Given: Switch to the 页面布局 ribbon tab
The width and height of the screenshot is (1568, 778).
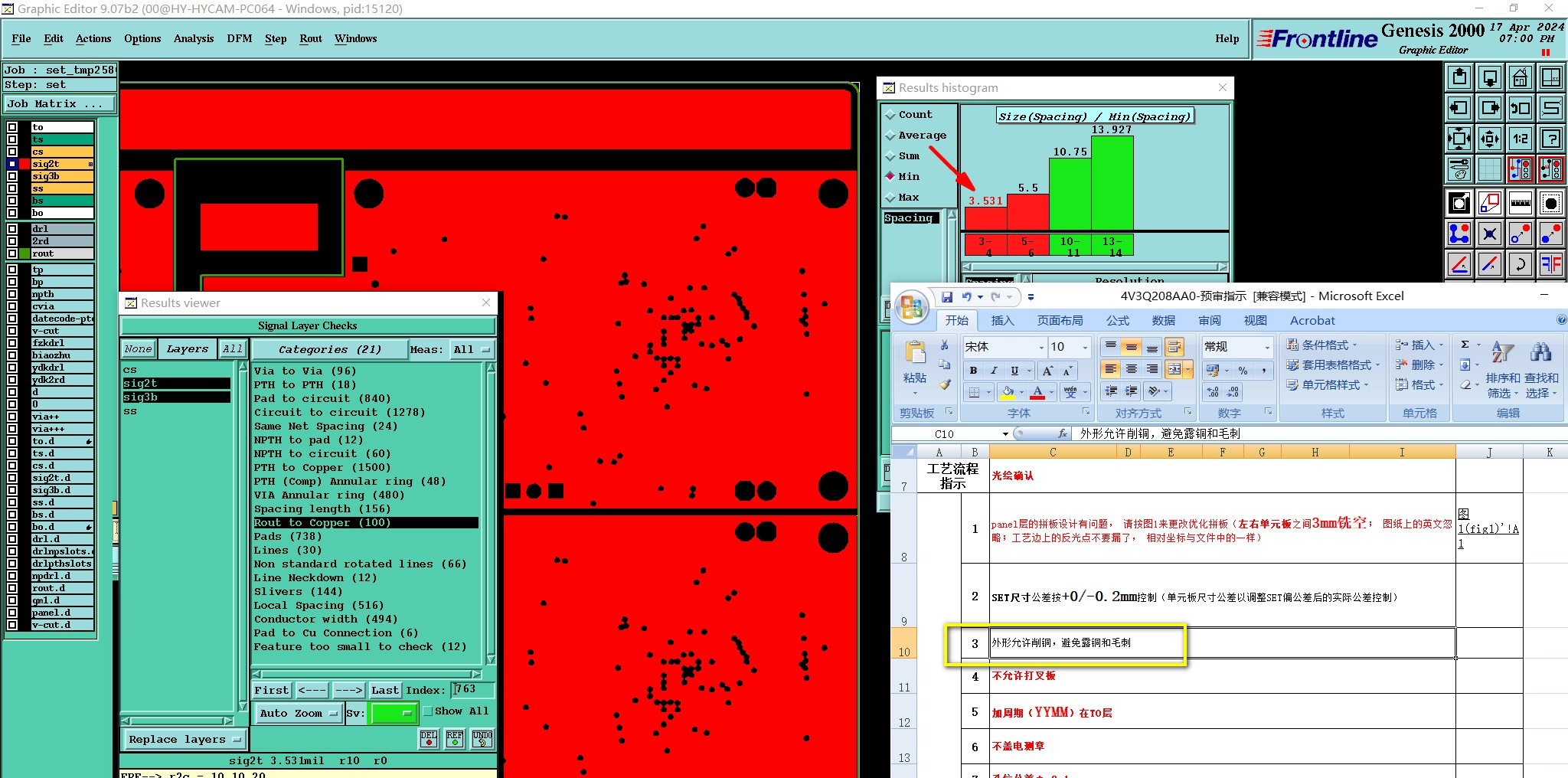Looking at the screenshot, I should [1060, 320].
